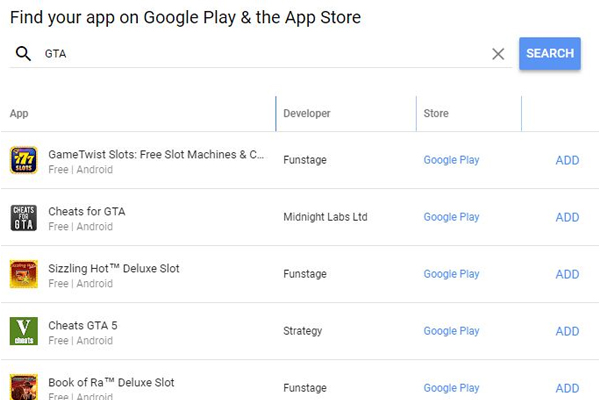Image resolution: width=600 pixels, height=400 pixels.
Task: Click the Store column header
Action: 436,113
